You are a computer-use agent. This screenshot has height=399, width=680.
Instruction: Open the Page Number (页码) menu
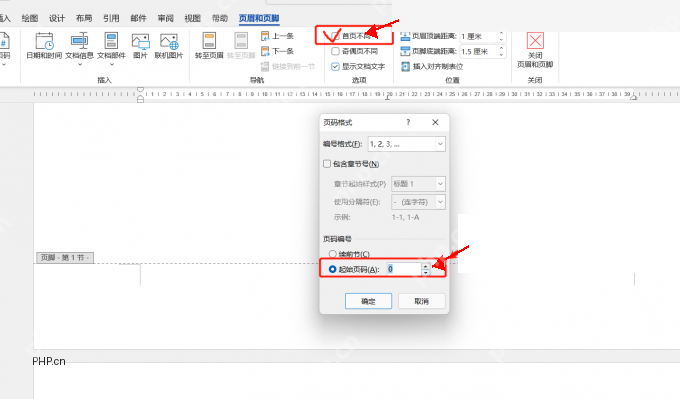click(x=4, y=49)
